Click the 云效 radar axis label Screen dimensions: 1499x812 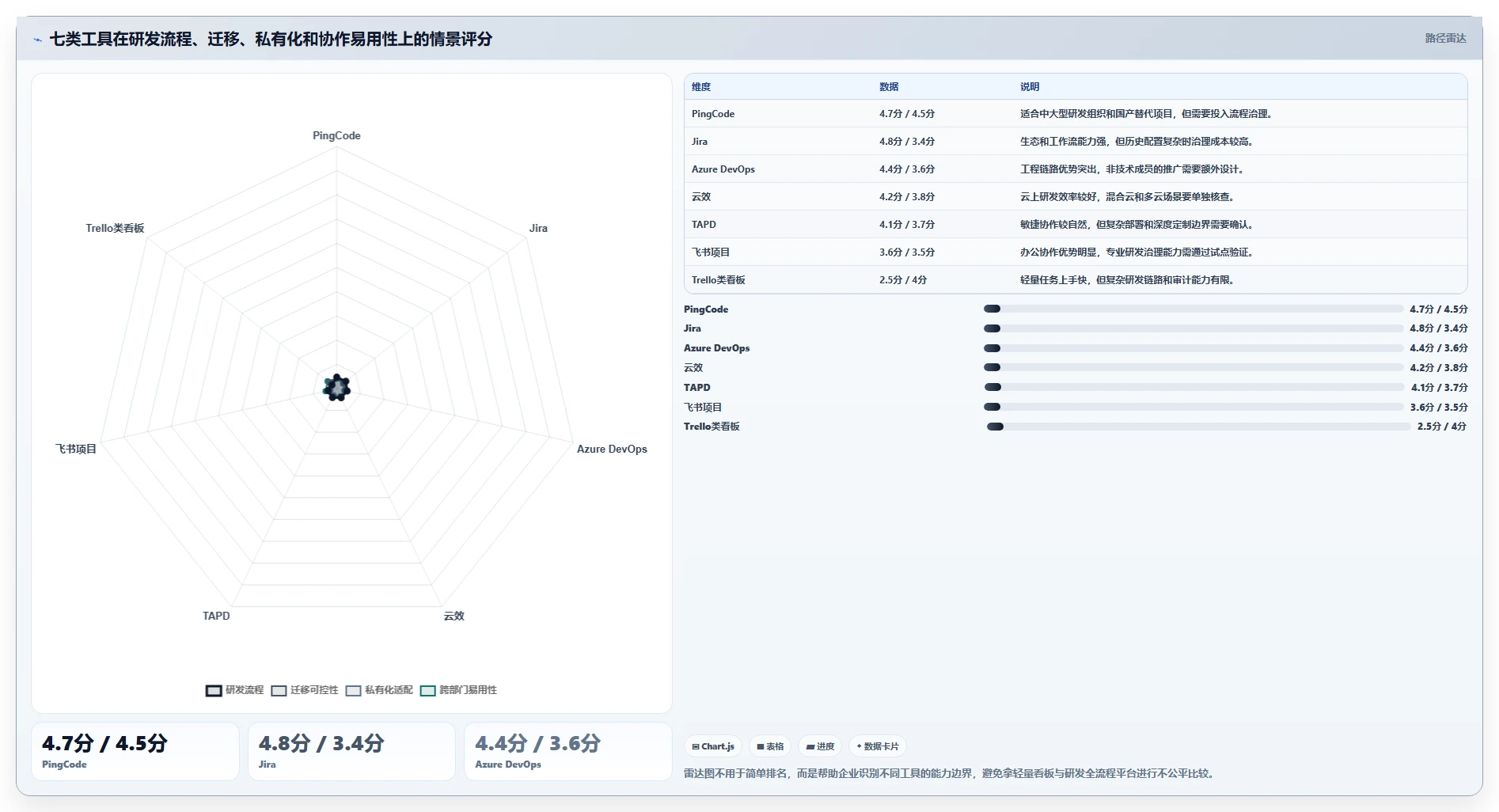pyautogui.click(x=453, y=616)
